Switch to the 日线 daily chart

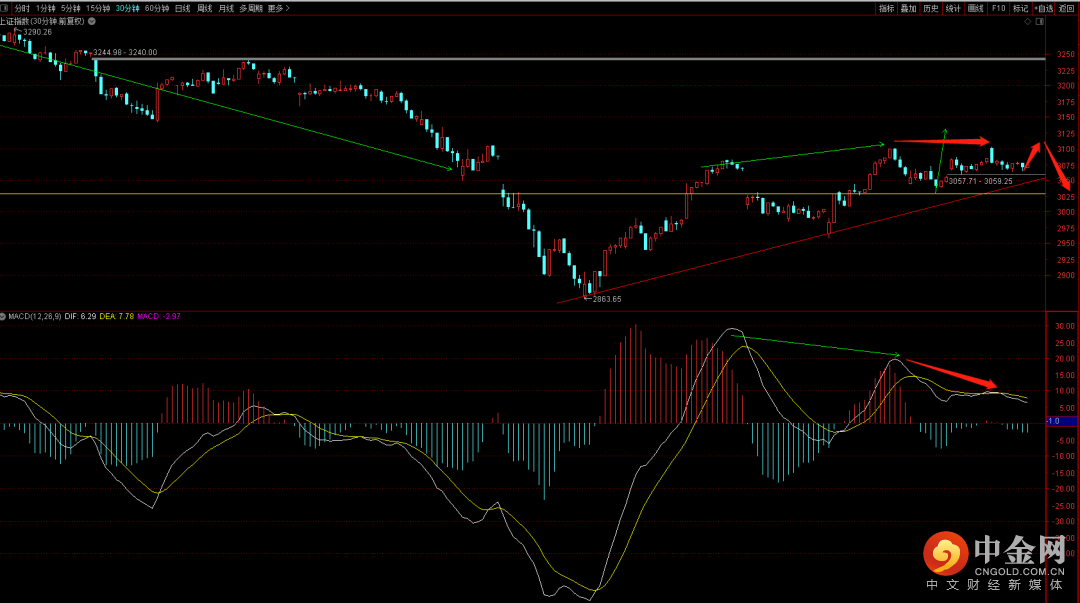(x=183, y=8)
